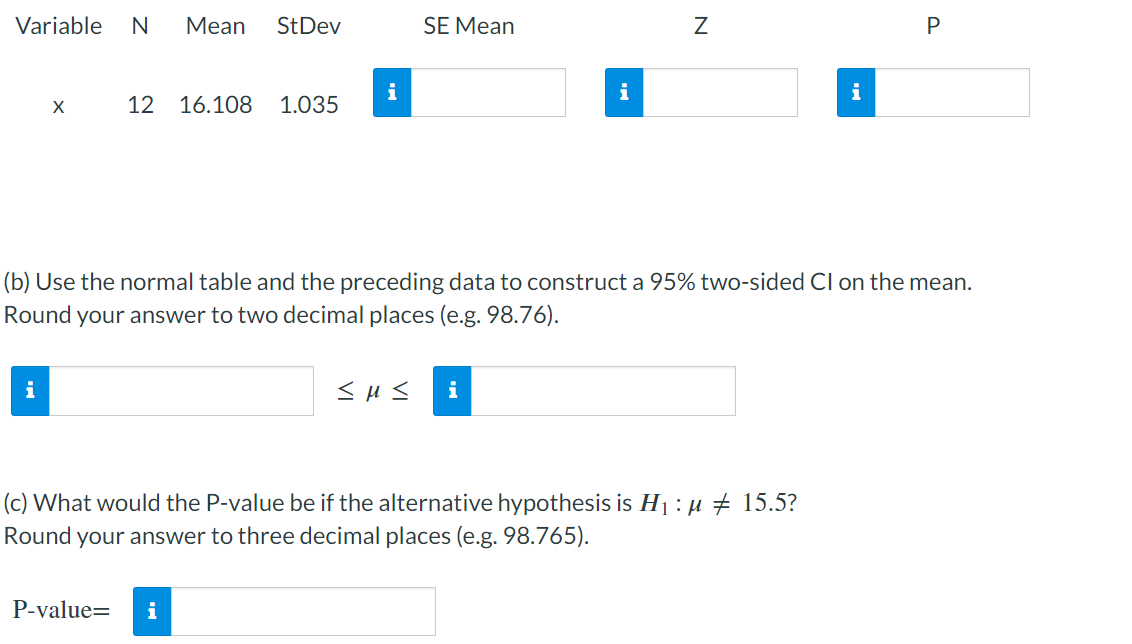The height and width of the screenshot is (644, 1132).
Task: Open info icon for CI upper bound
Action: (452, 391)
